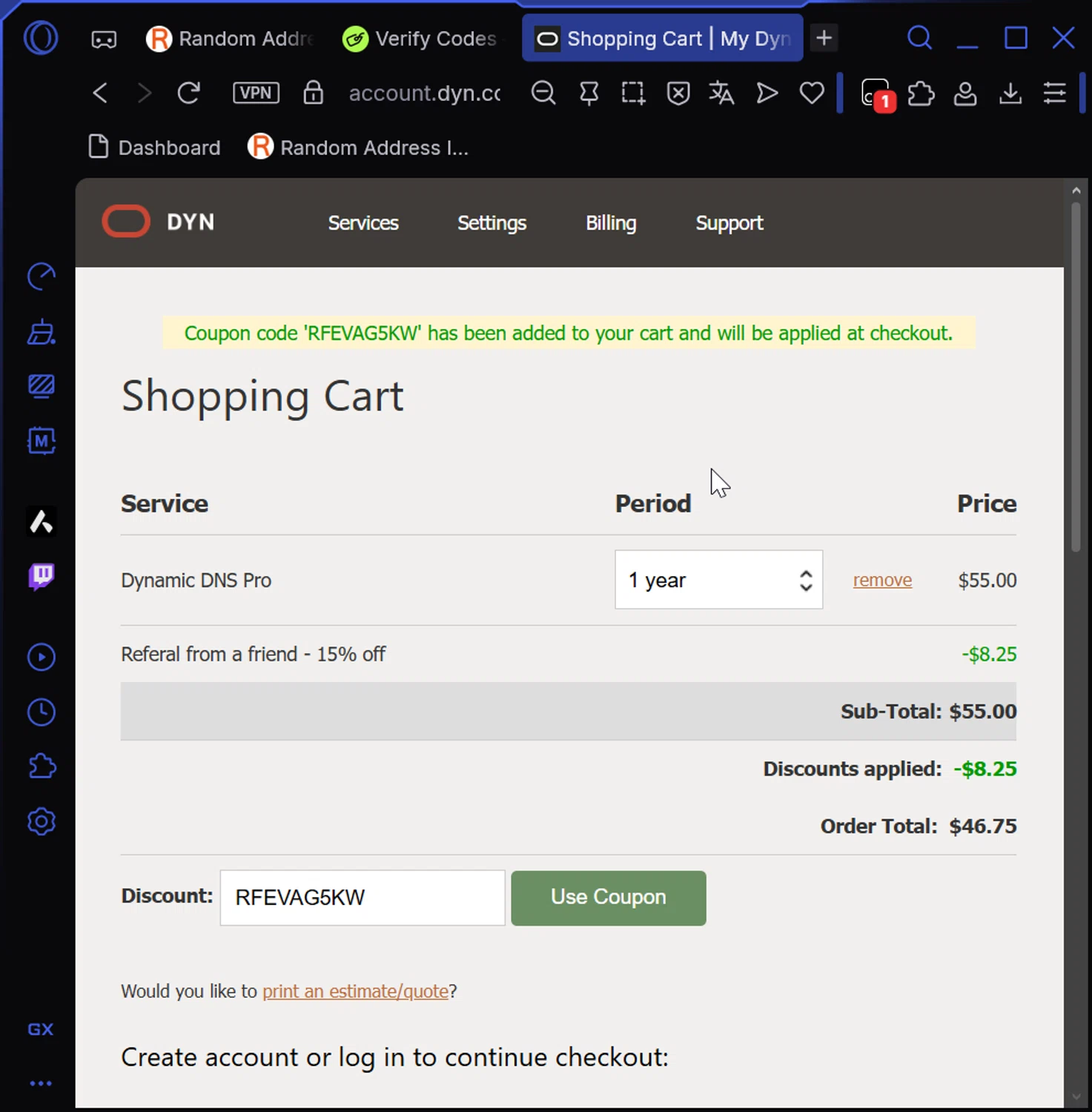This screenshot has height=1112, width=1092.
Task: Open Extensions cube icon in sidebar
Action: tap(42, 767)
